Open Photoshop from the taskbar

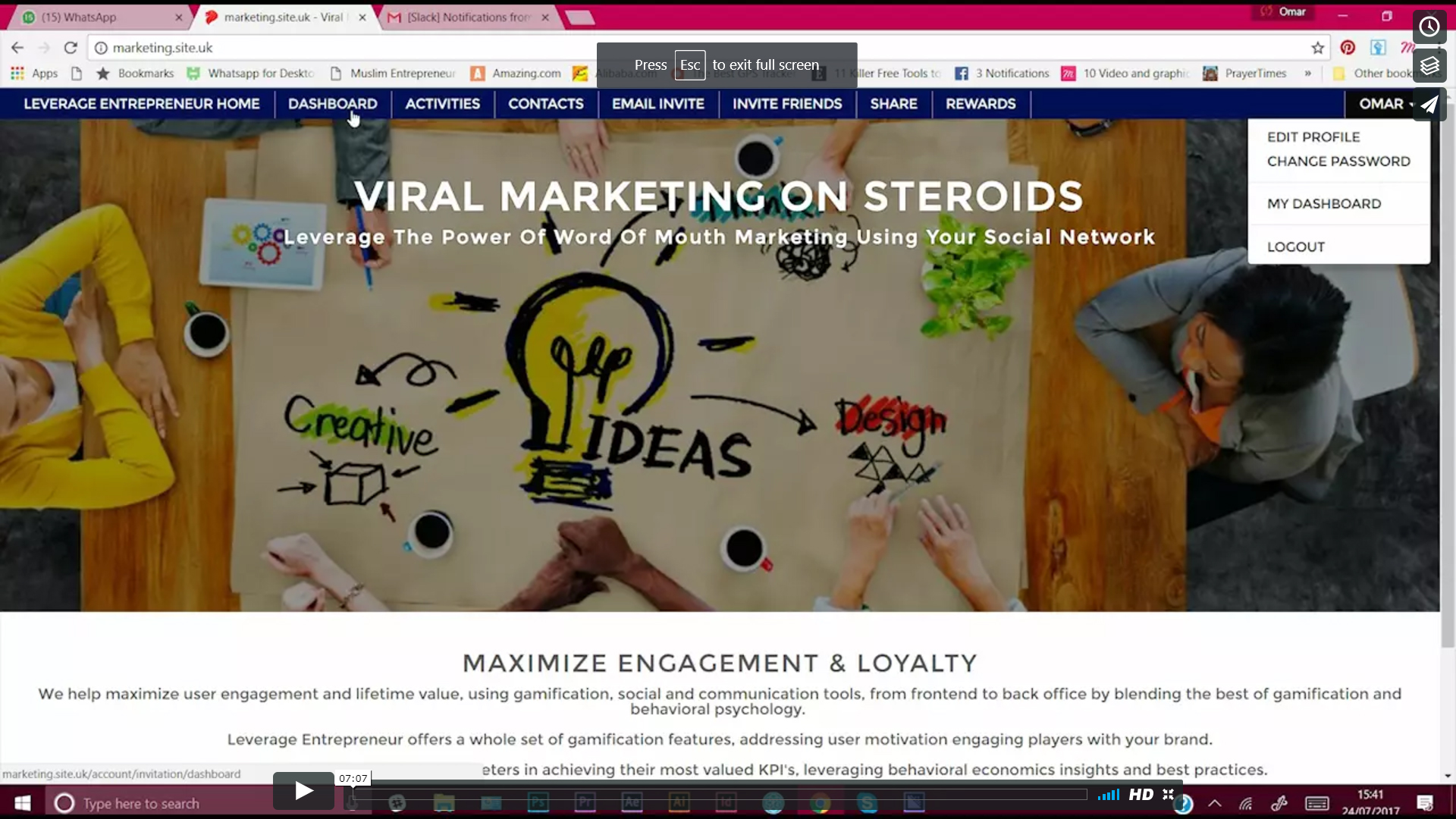click(x=538, y=803)
